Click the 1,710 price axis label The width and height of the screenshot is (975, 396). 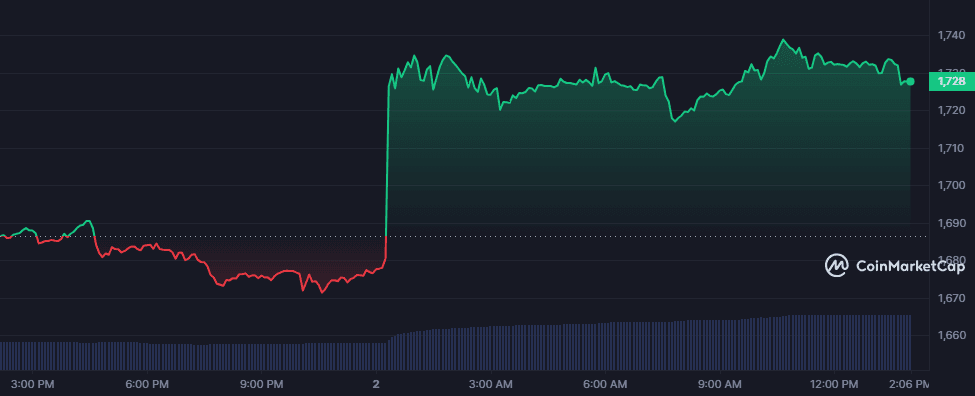coord(951,148)
